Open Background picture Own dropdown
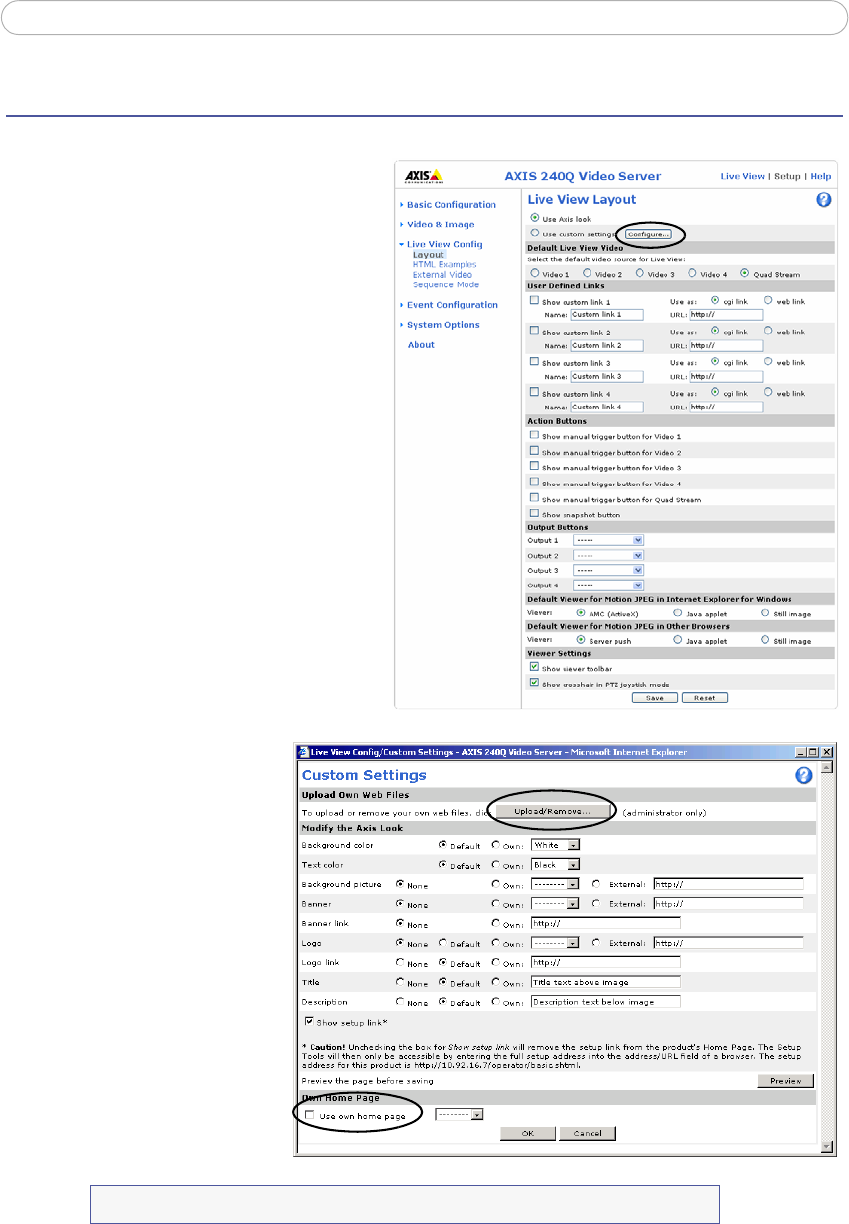The image size is (849, 1224). tap(556, 884)
